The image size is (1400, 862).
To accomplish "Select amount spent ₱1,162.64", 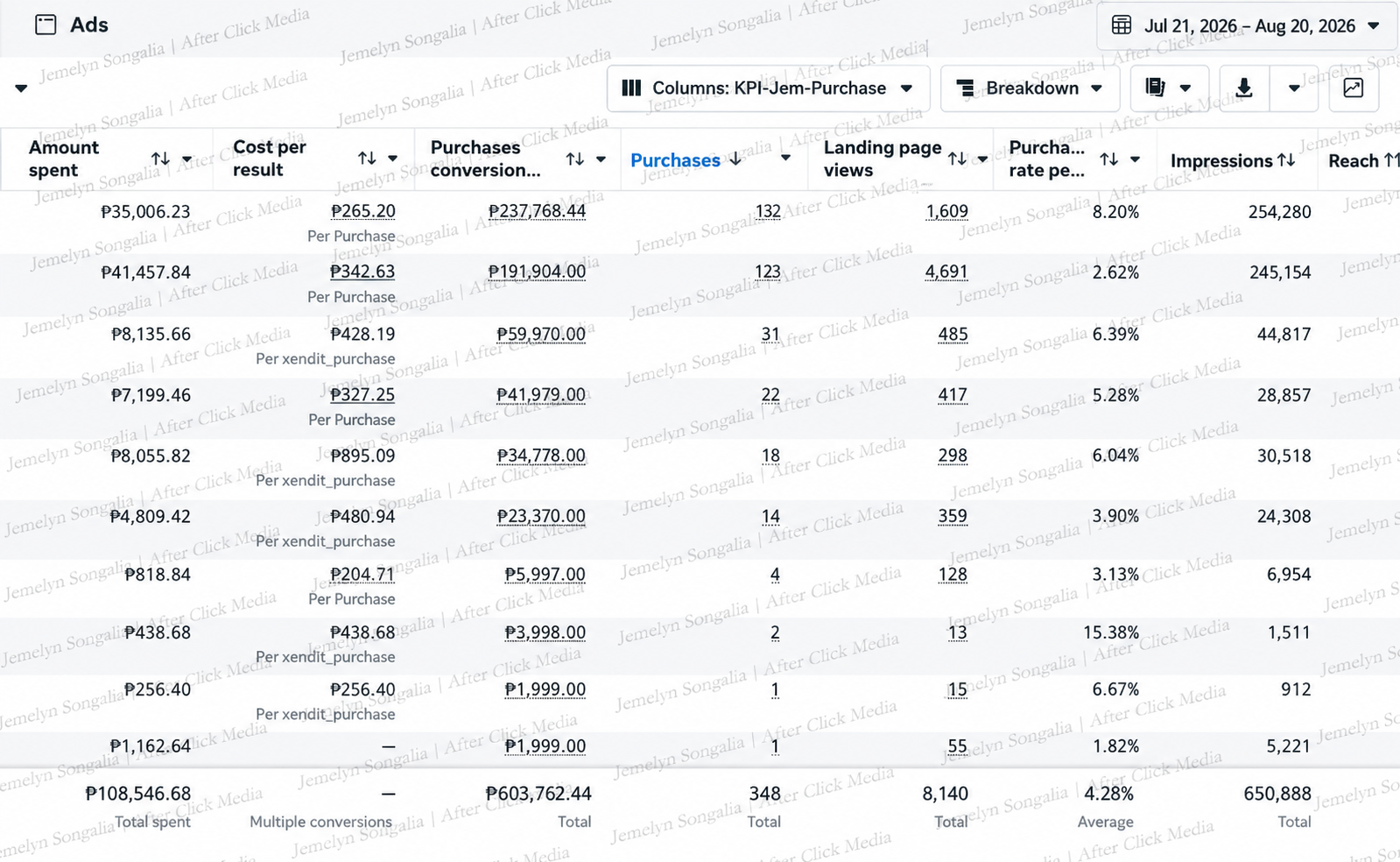I will click(150, 746).
